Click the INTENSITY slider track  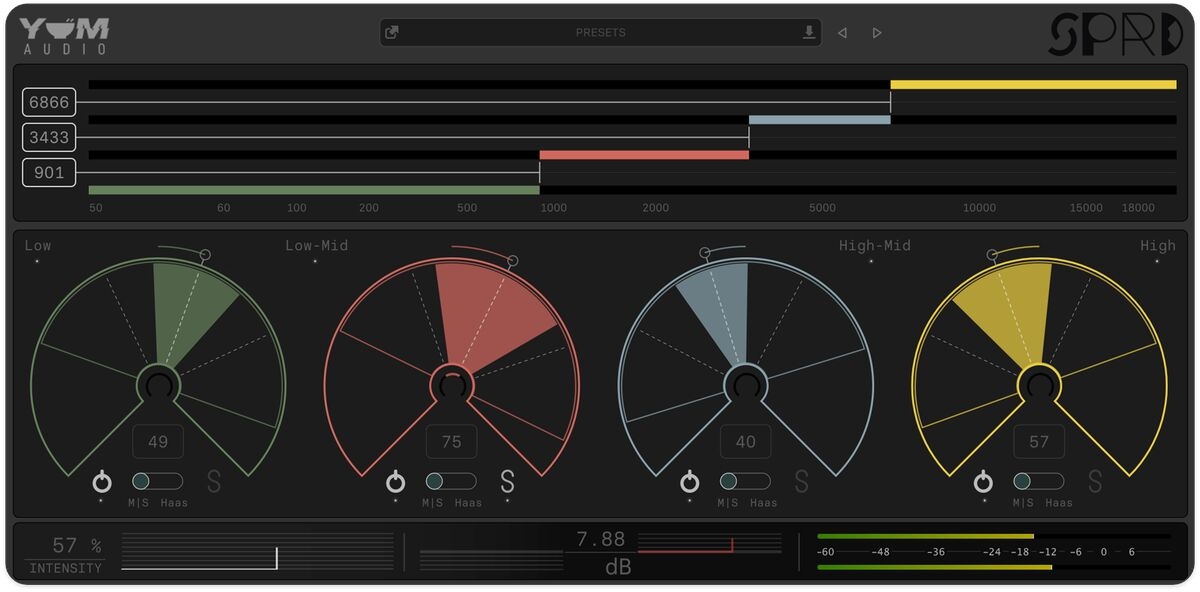pos(257,552)
